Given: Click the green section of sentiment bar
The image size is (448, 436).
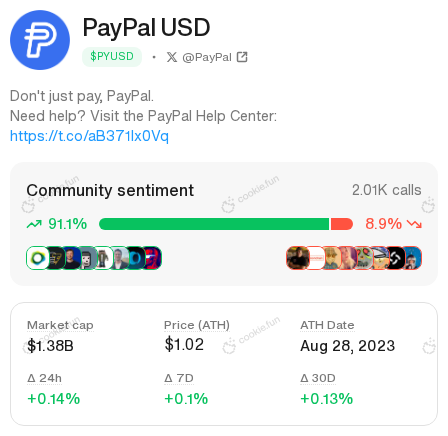Looking at the screenshot, I should pyautogui.click(x=214, y=224).
